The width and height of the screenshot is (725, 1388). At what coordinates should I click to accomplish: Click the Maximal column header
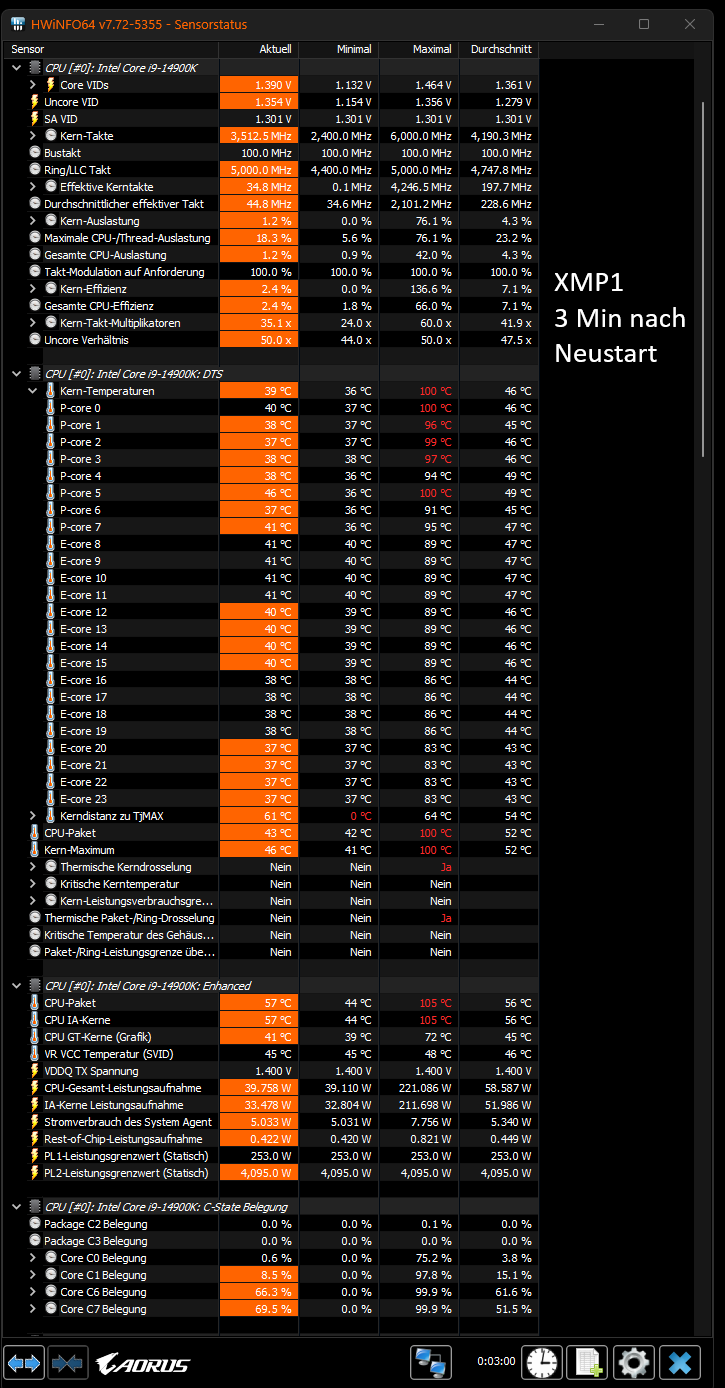click(x=418, y=49)
